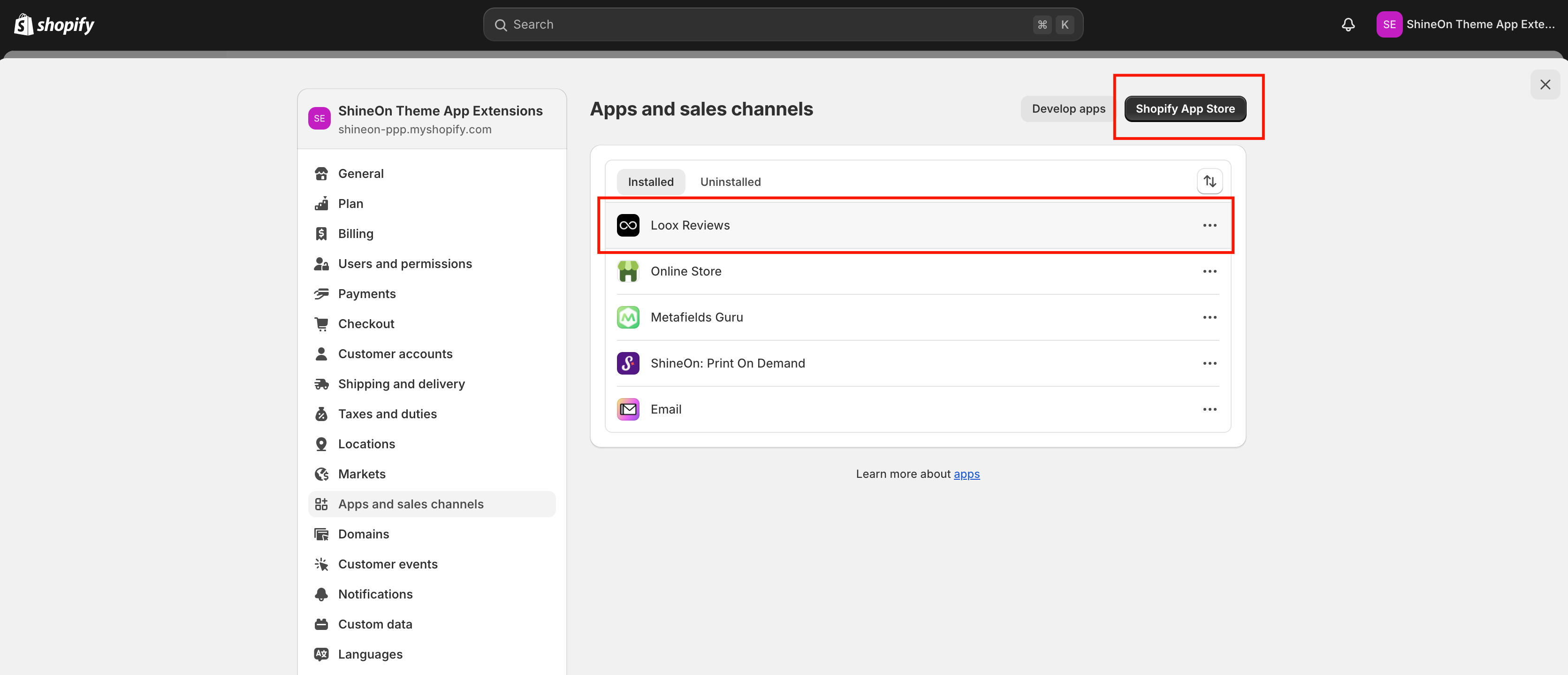Click the Loox Reviews app icon

628,225
